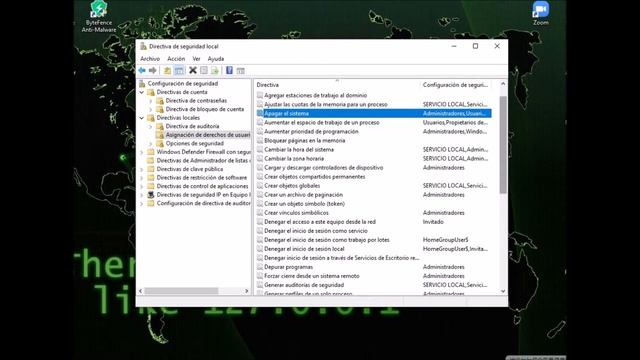Image resolution: width=640 pixels, height=360 pixels.
Task: Click the folder icon of Opciones de seguridad
Action: point(160,144)
